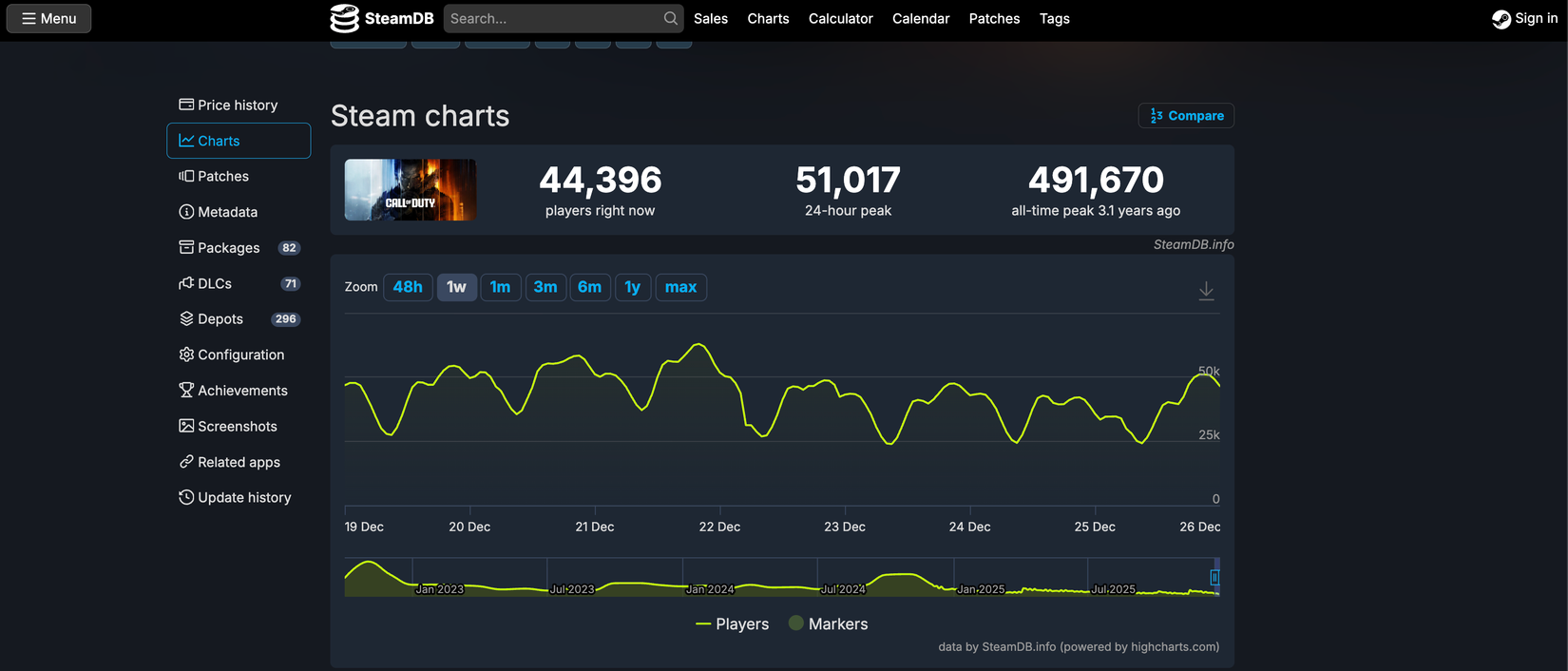Image resolution: width=1568 pixels, height=671 pixels.
Task: Click the Update history clock icon
Action: click(x=186, y=497)
